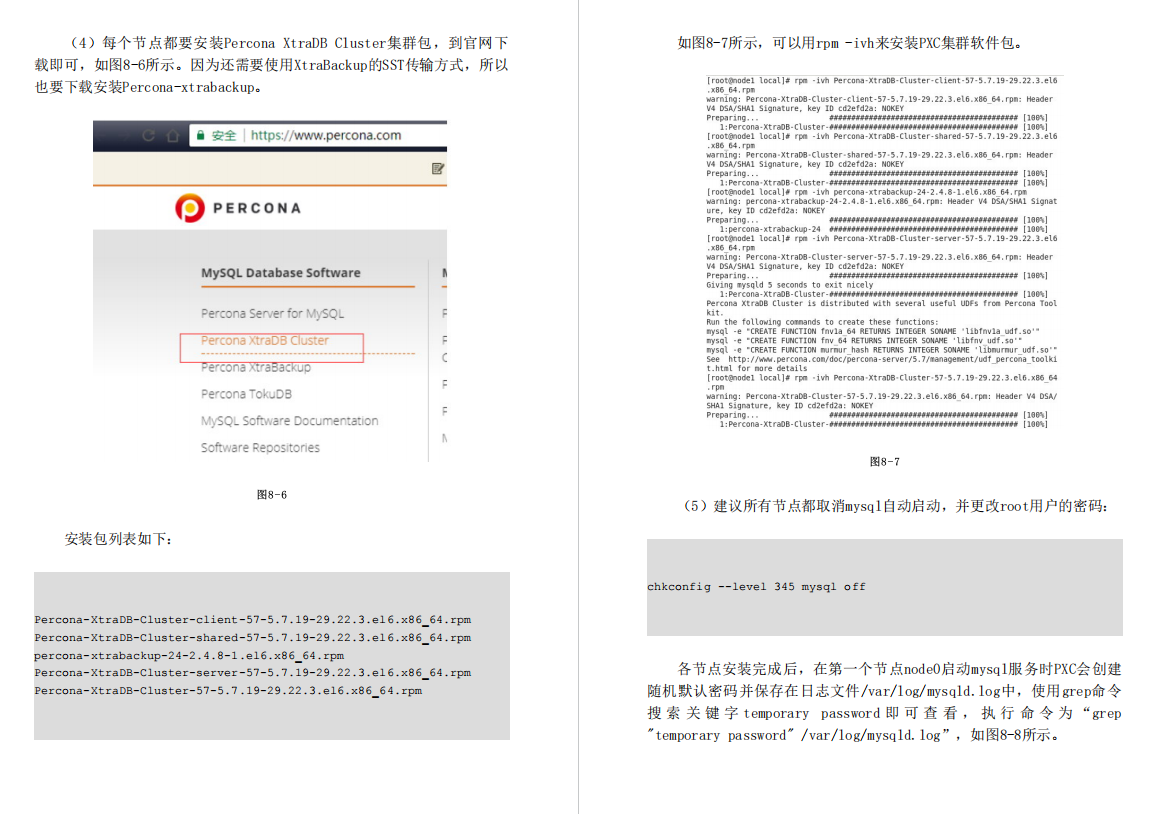The width and height of the screenshot is (1152, 814).
Task: Click the round Percona logo icon
Action: [x=190, y=208]
